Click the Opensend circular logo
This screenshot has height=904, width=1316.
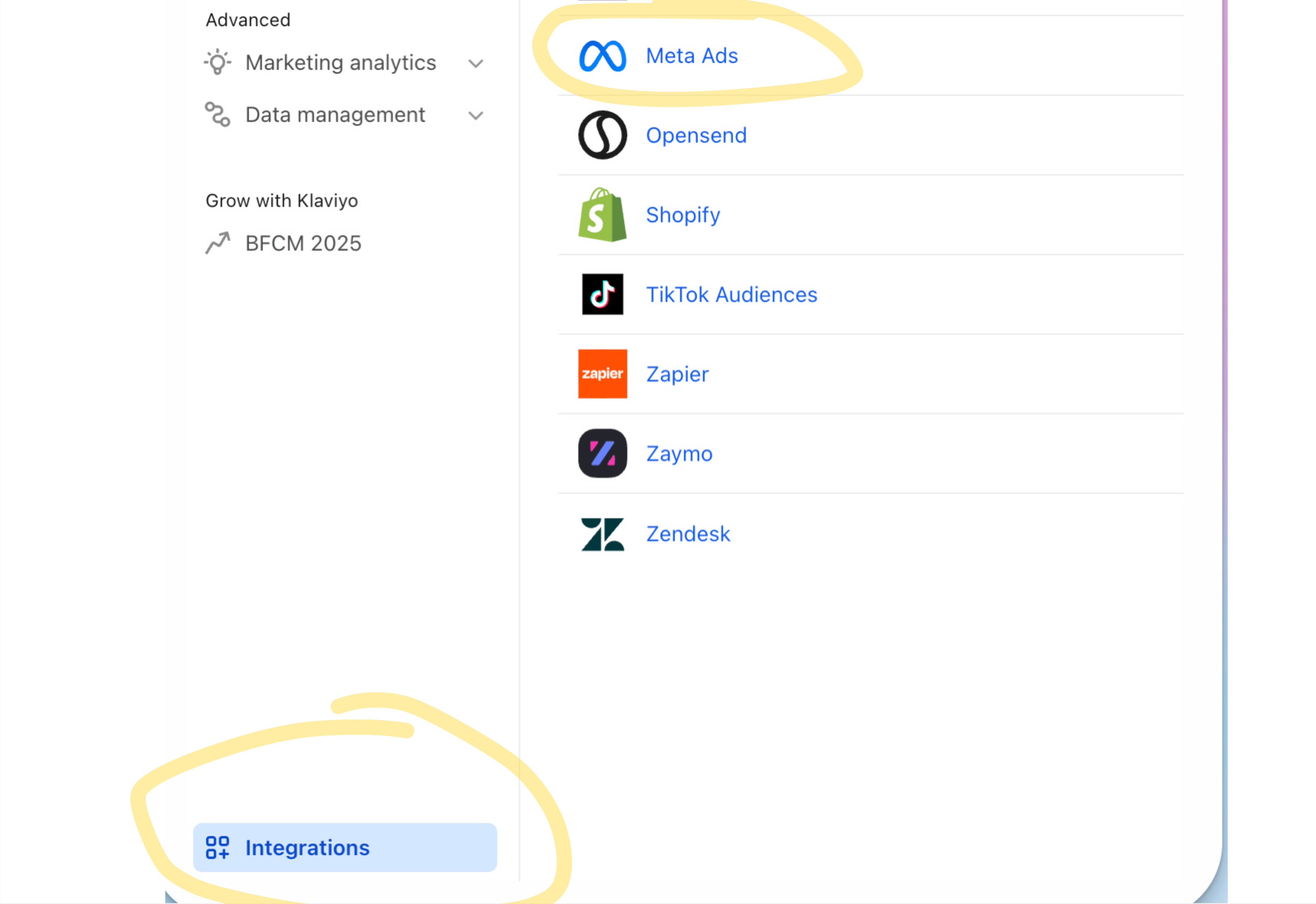602,135
